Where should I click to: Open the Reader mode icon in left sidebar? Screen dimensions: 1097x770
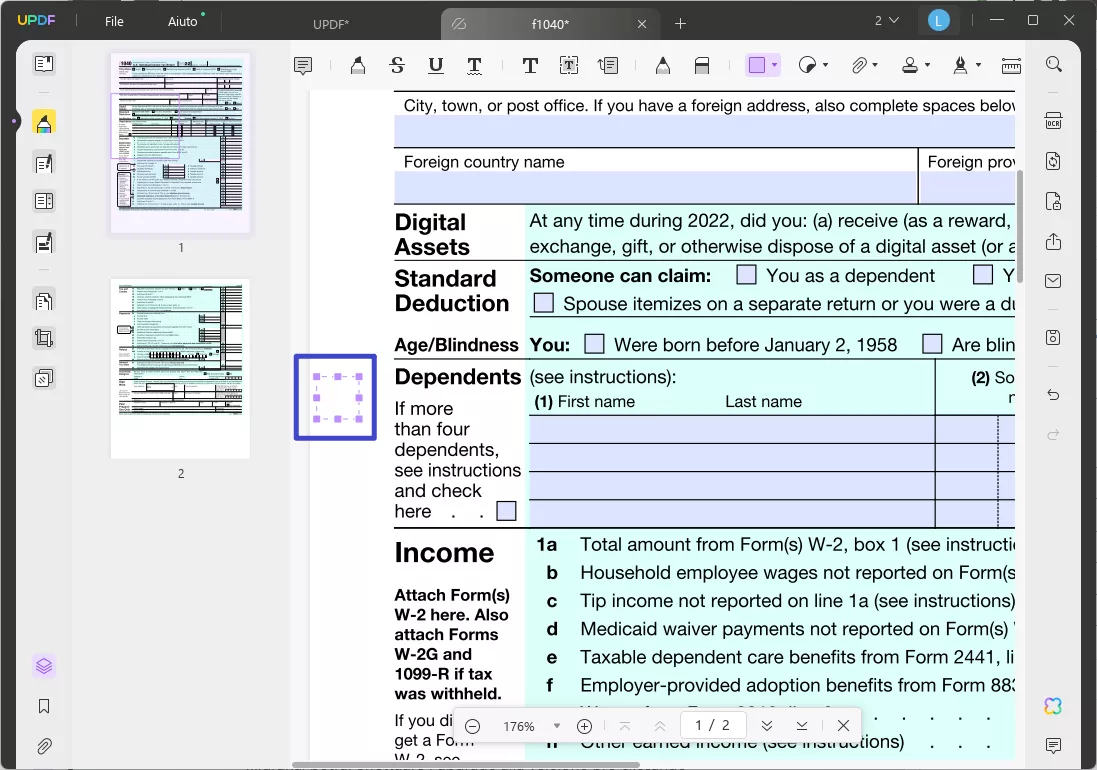coord(43,64)
